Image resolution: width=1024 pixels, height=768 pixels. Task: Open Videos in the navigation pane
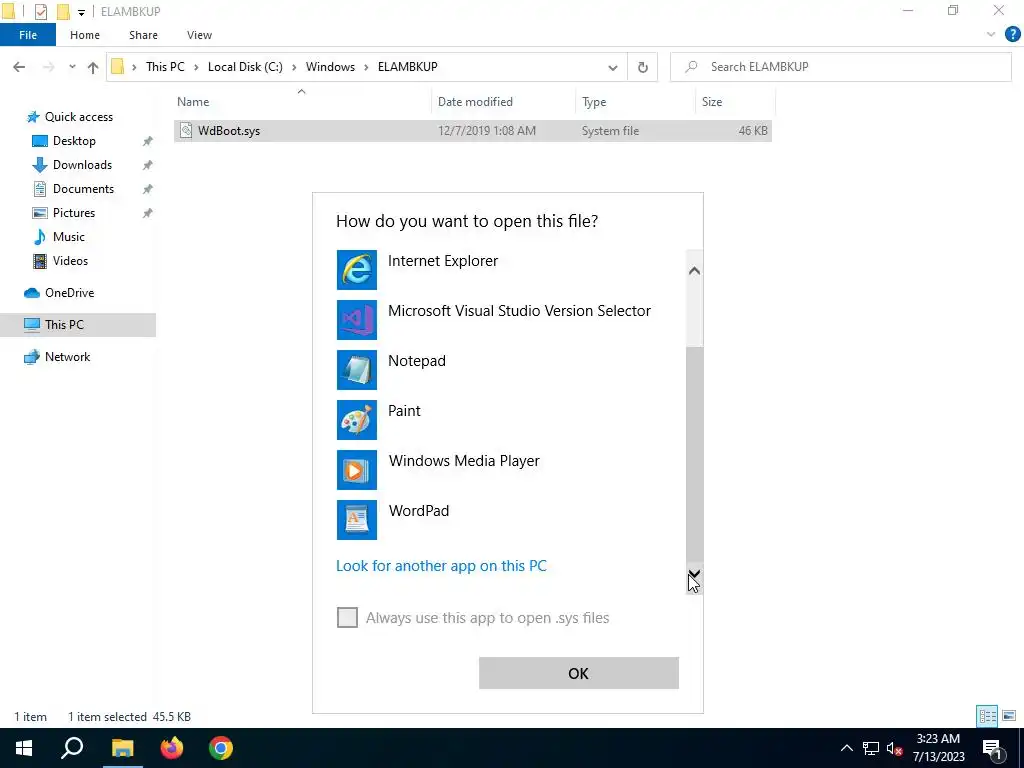tap(69, 261)
